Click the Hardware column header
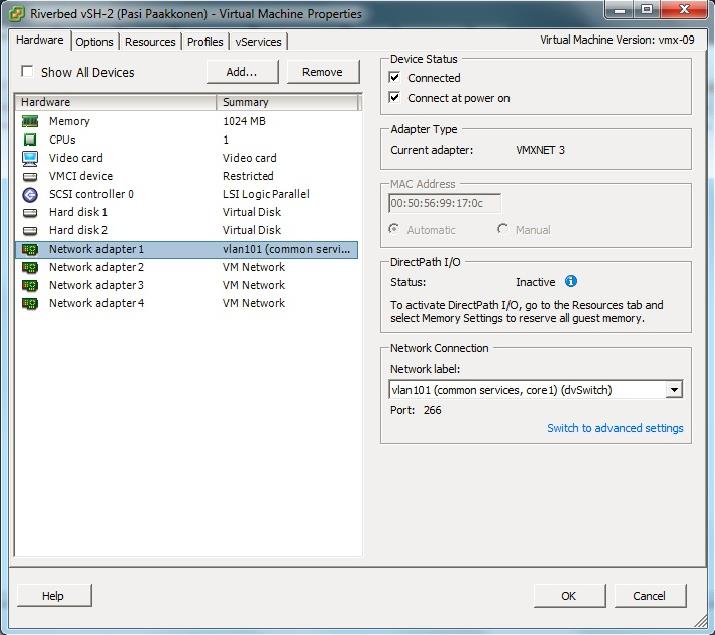715x635 pixels. (x=116, y=102)
